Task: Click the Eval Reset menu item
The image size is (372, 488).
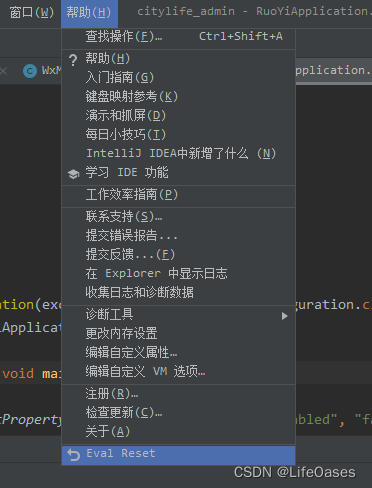Action: 178,455
